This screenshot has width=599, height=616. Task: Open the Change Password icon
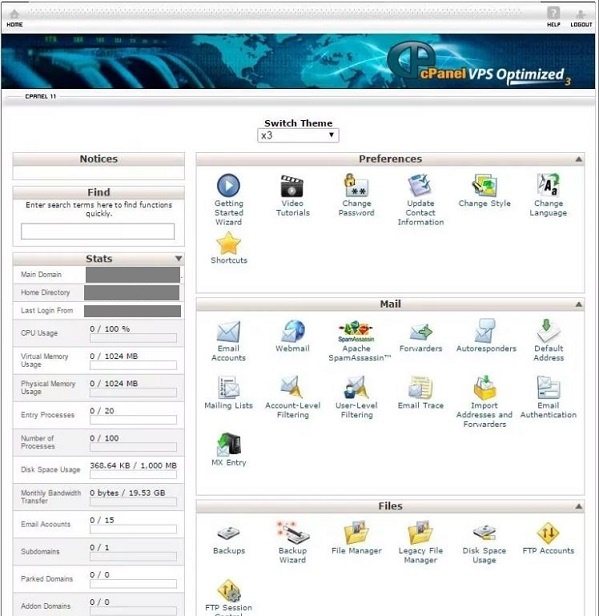click(x=356, y=185)
